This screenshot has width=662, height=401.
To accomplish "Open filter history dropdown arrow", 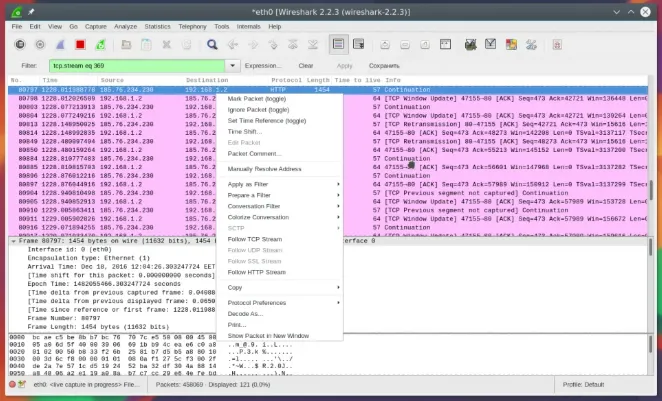I will (x=233, y=66).
